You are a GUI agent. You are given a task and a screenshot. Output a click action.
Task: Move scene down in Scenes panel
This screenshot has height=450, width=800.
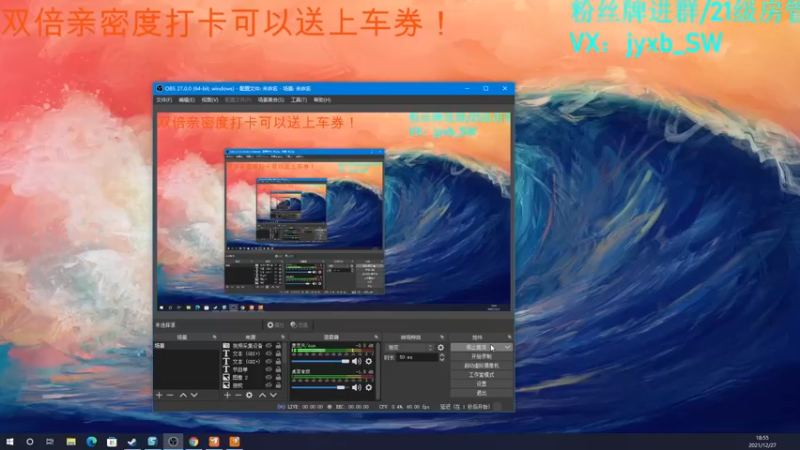pos(194,395)
